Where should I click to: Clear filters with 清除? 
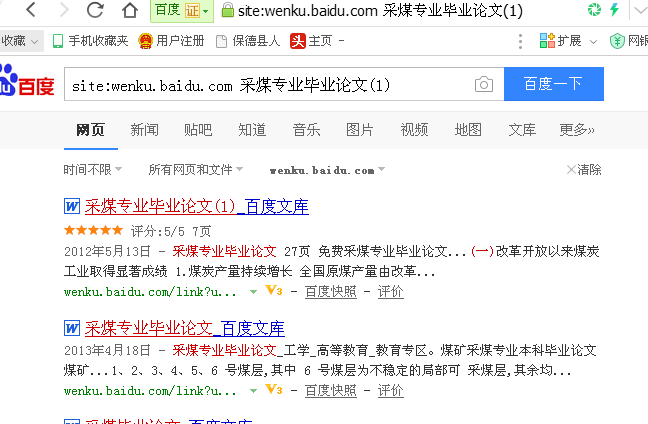click(x=584, y=169)
